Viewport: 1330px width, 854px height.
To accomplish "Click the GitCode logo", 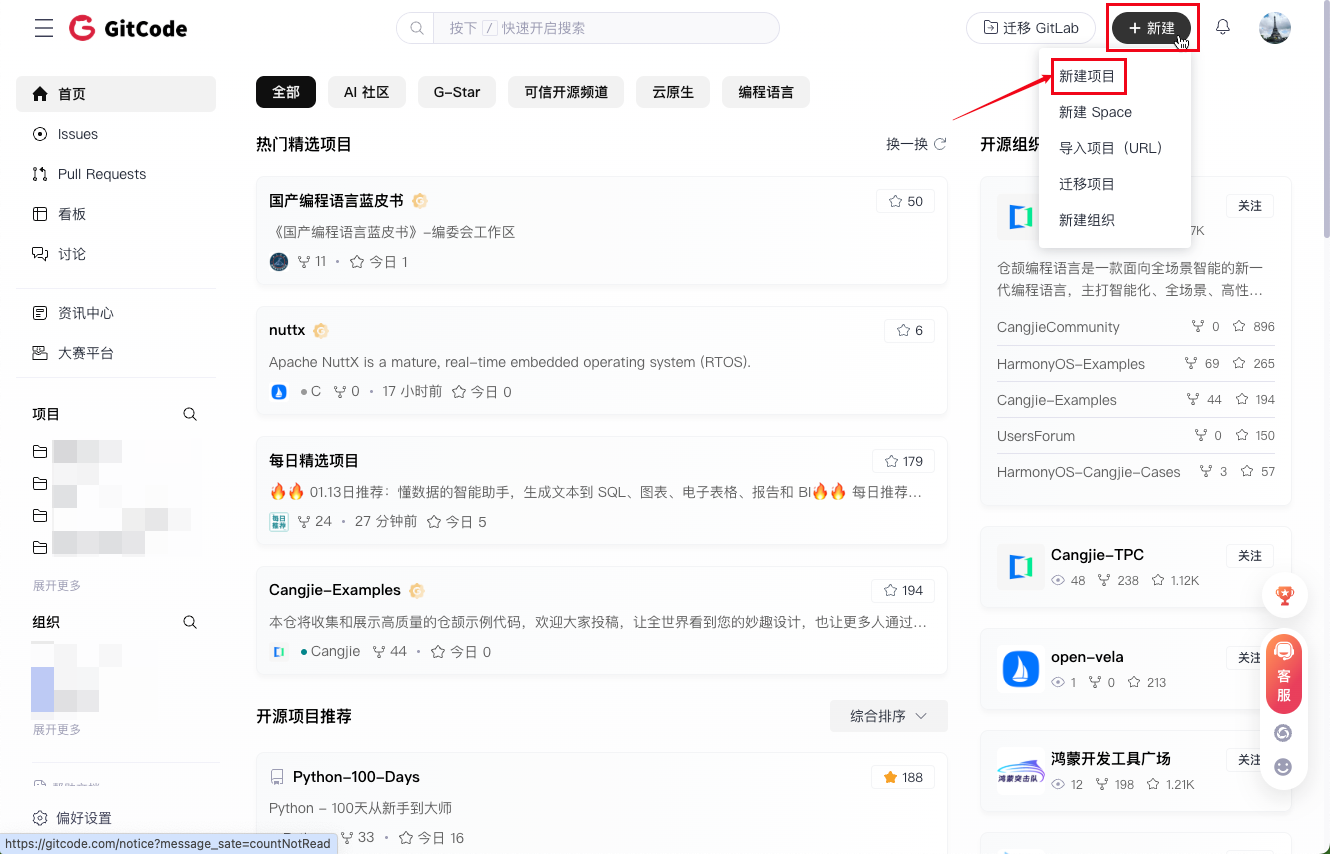I will 128,28.
